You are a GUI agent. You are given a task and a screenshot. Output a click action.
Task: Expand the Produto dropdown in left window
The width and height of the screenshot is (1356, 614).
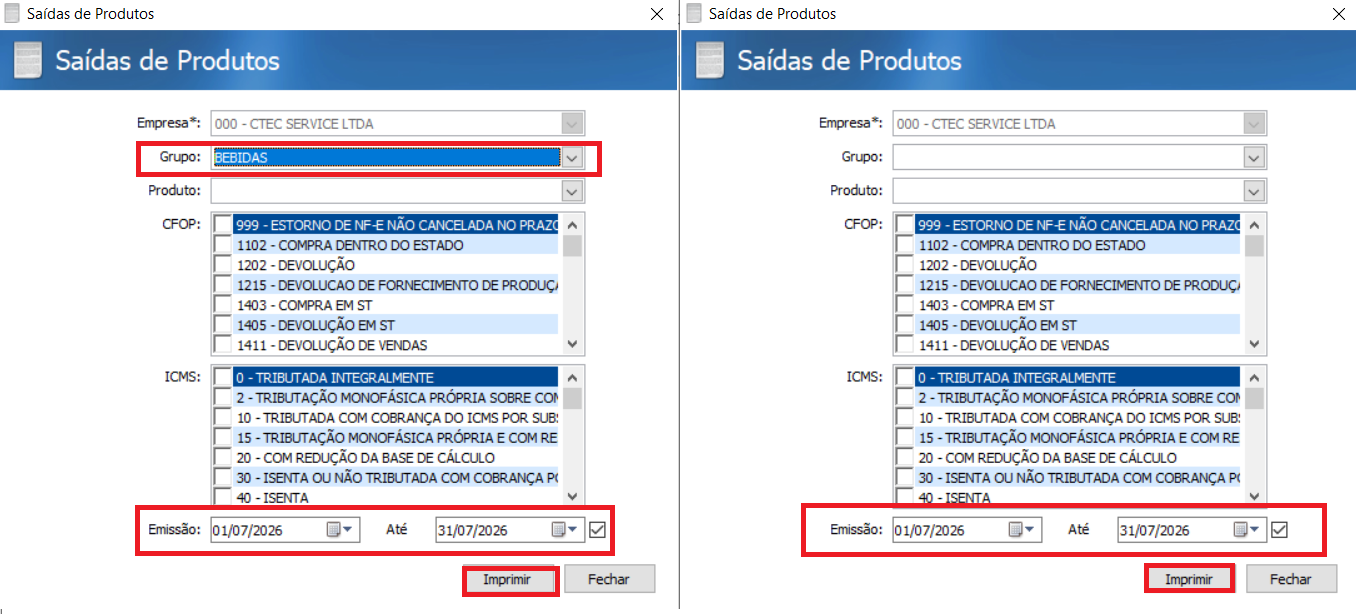pyautogui.click(x=572, y=191)
